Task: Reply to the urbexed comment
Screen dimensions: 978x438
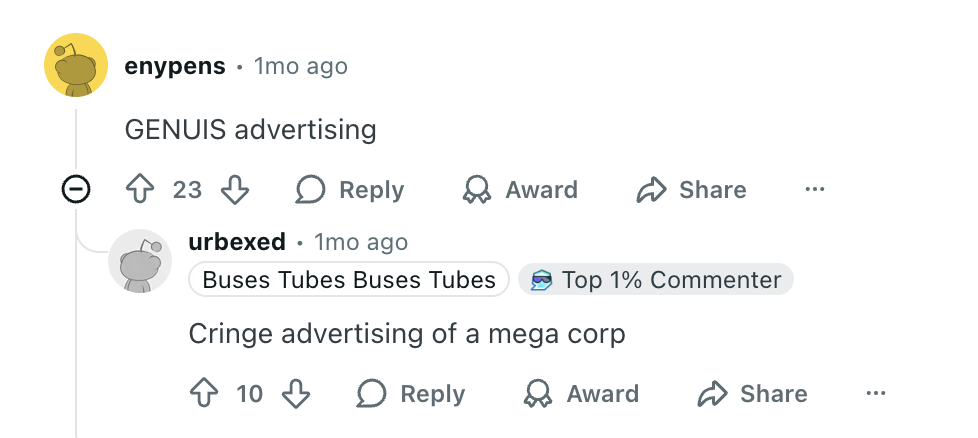Action: 411,394
